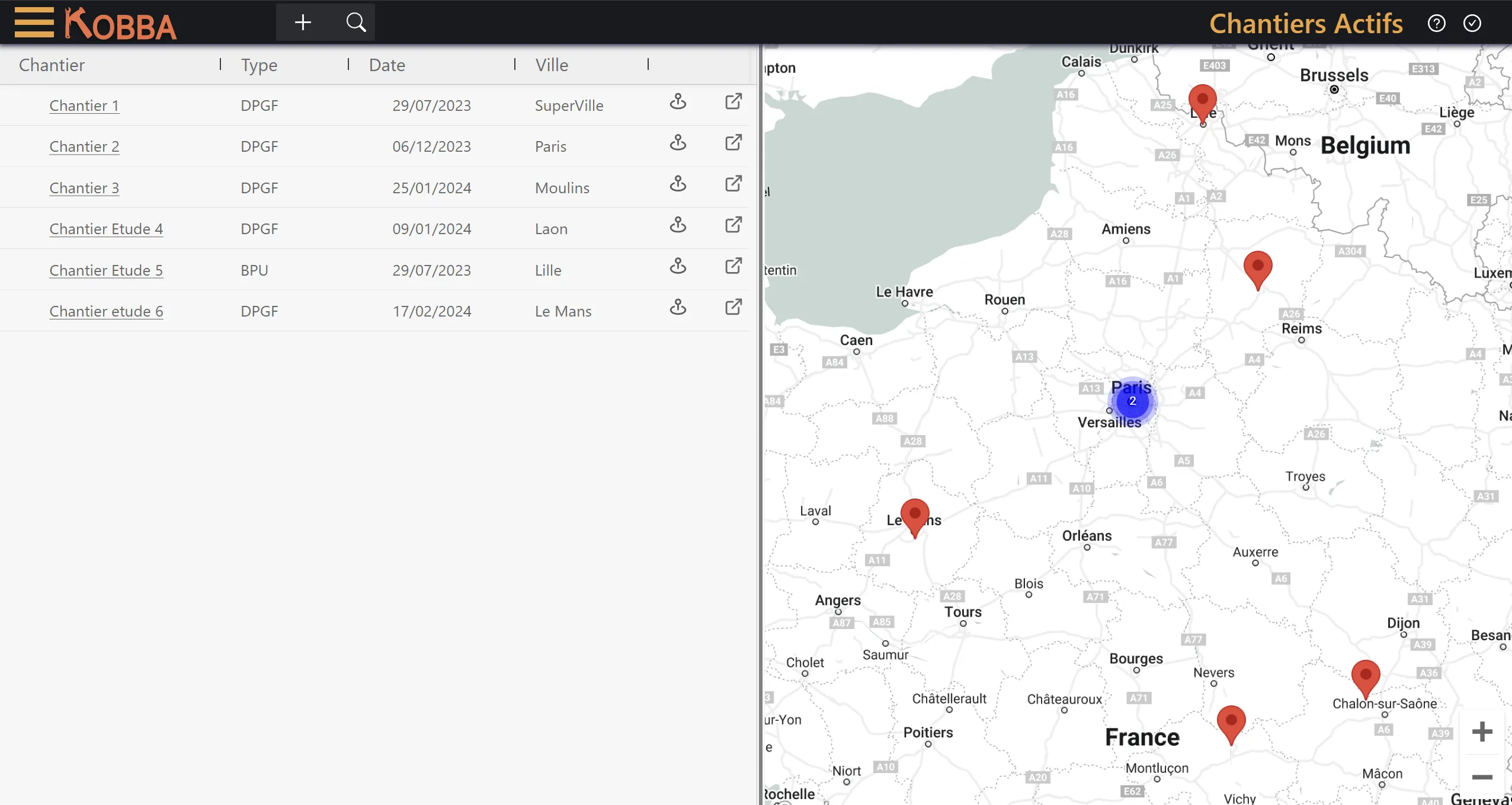Open Chantier Etude 4 external link icon
Viewport: 1512px width, 805px height.
733,225
